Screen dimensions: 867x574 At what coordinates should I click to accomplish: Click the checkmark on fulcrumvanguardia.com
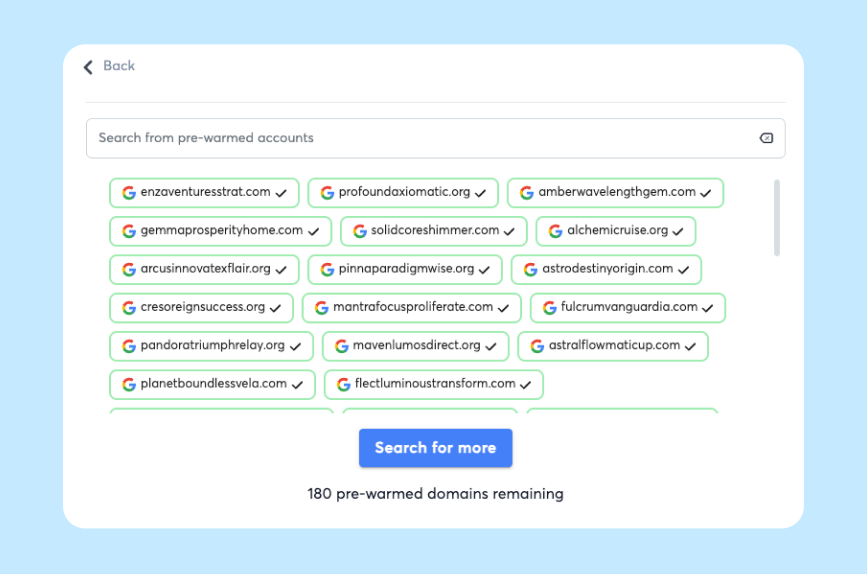(708, 309)
